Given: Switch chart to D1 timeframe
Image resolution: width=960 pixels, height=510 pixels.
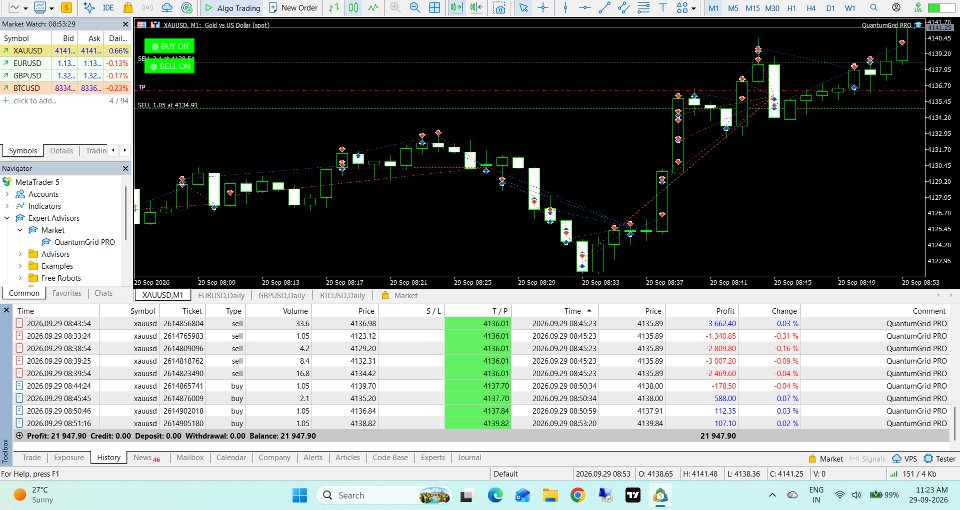Looking at the screenshot, I should point(830,8).
